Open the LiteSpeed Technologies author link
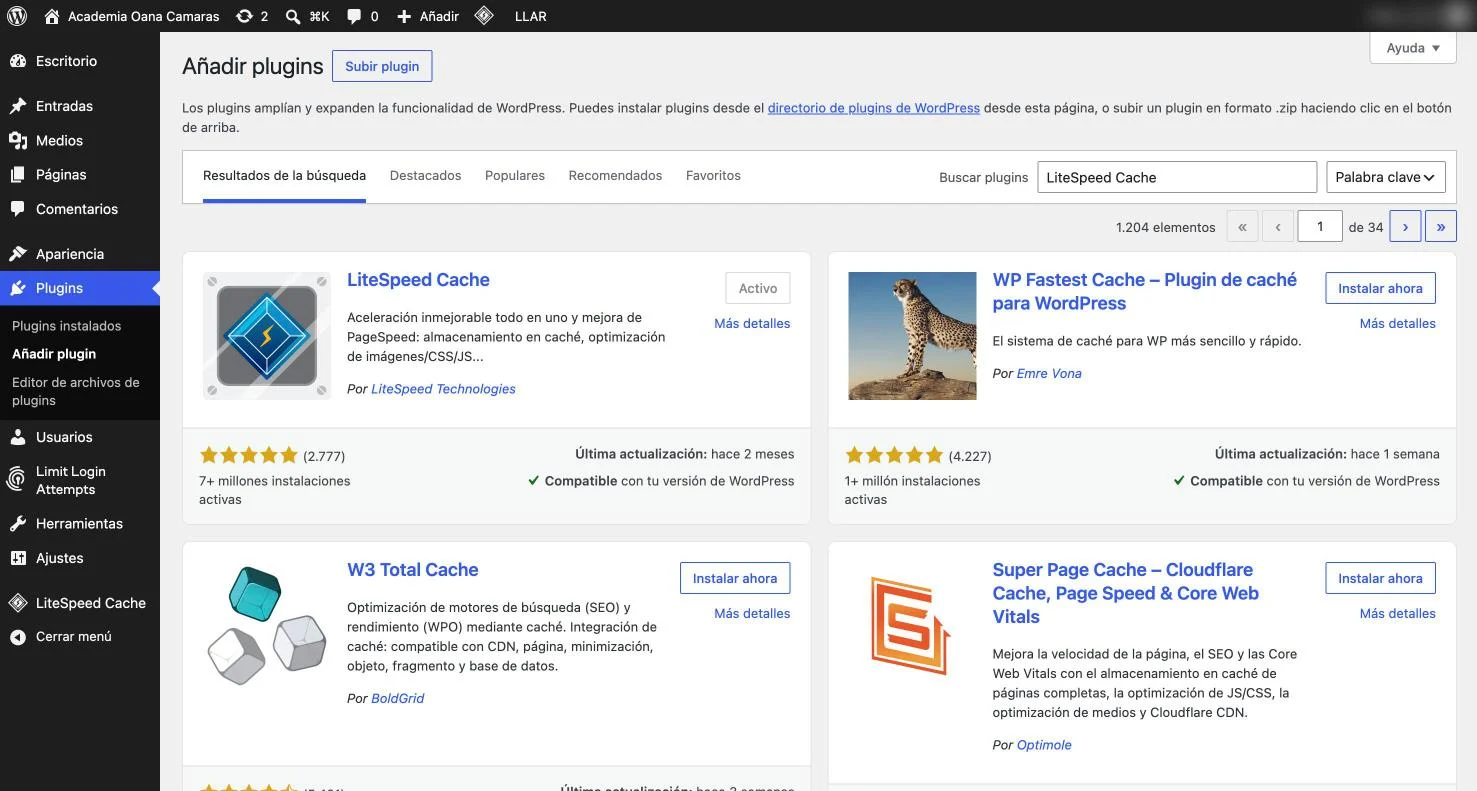This screenshot has height=791, width=1477. pos(443,389)
